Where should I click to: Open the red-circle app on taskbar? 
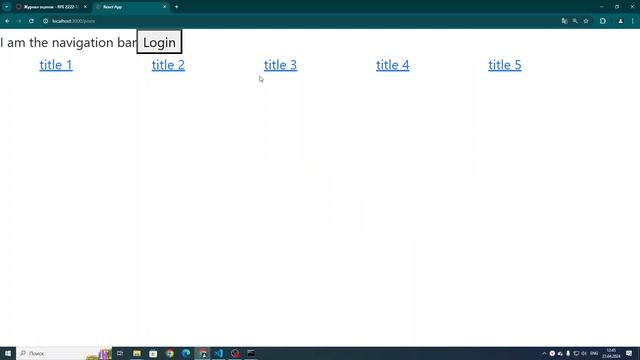click(235, 353)
